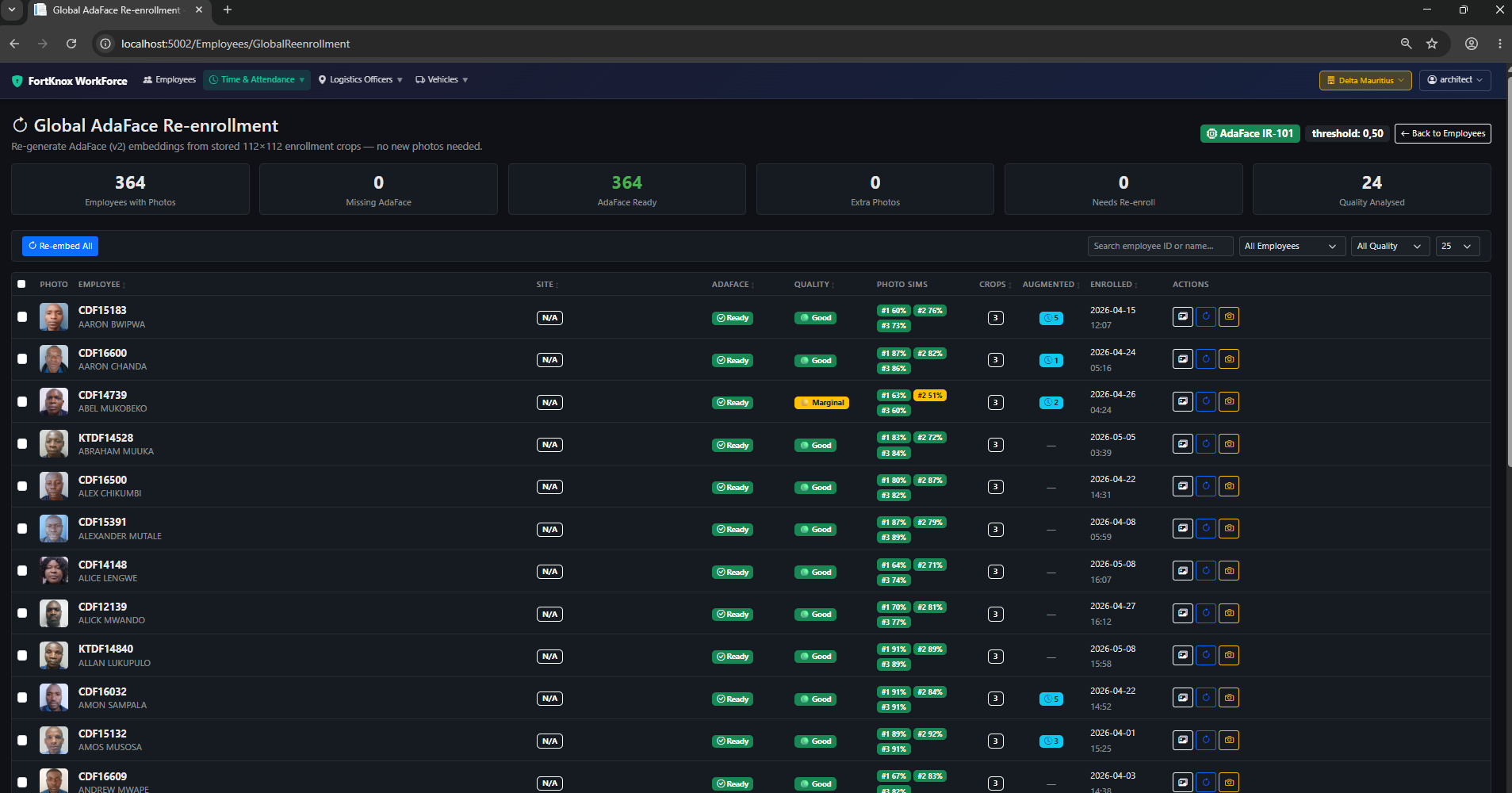Click the re-embed refresh icon for CDF14739
The image size is (1512, 793).
tap(1205, 402)
